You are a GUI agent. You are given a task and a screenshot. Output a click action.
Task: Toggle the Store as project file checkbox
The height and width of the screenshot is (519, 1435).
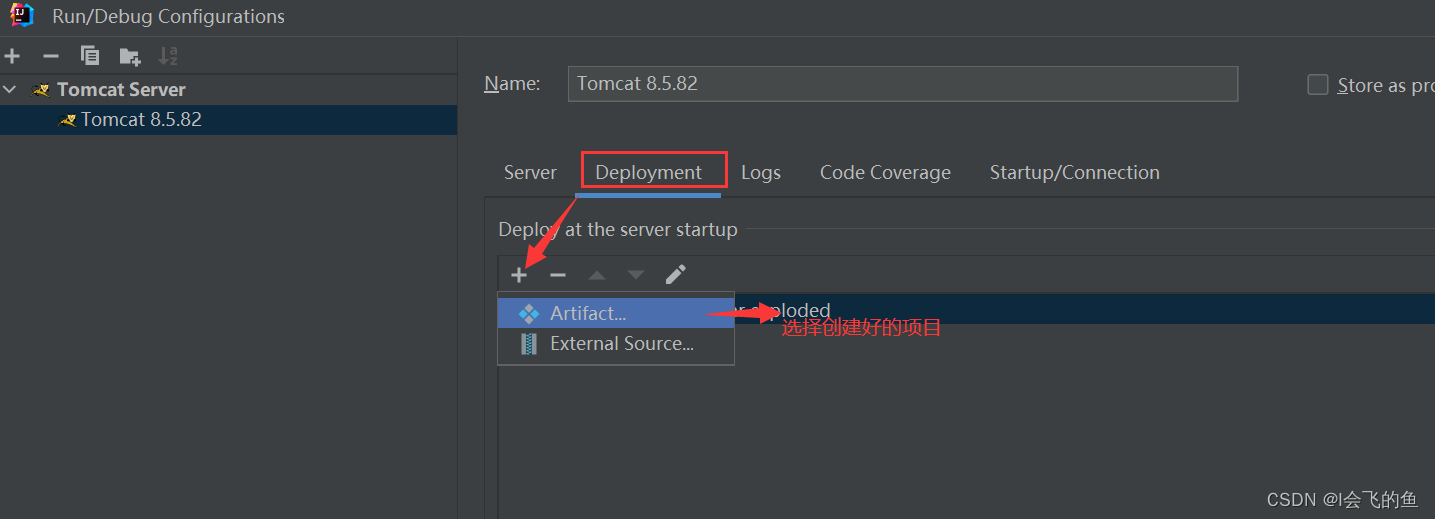tap(1318, 85)
